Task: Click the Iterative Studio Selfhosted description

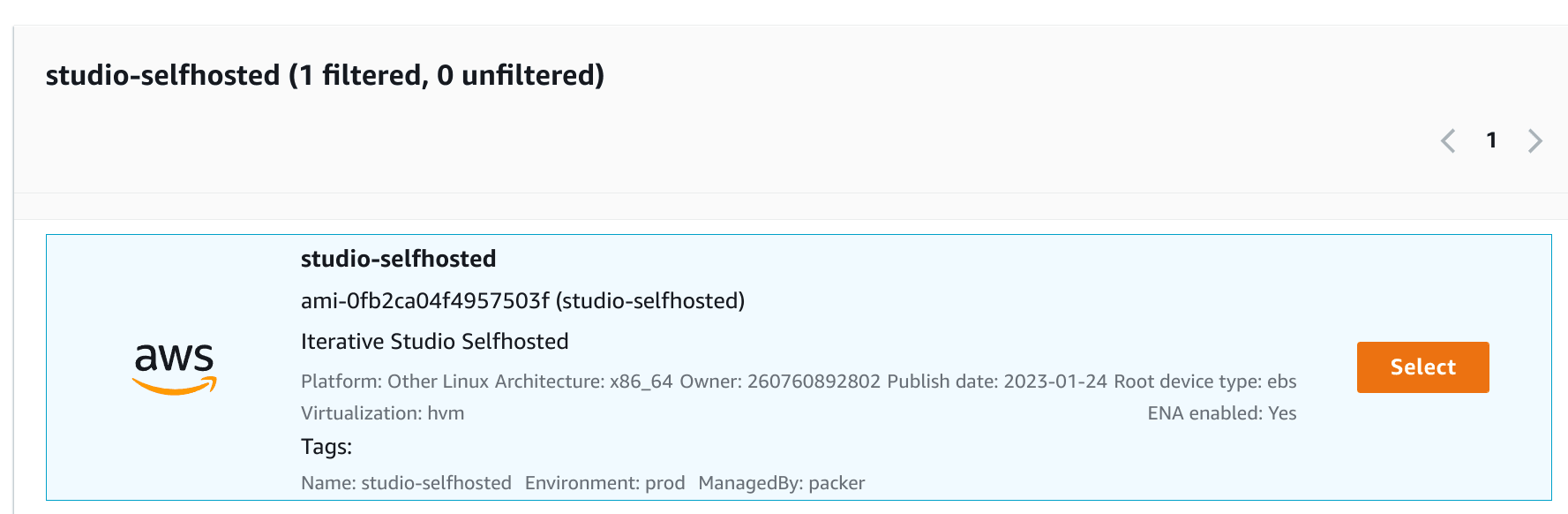Action: 434,342
